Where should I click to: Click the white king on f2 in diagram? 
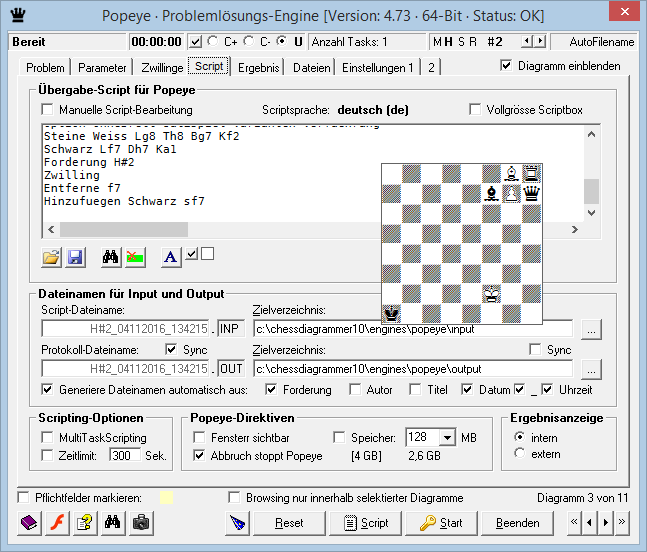click(x=491, y=295)
